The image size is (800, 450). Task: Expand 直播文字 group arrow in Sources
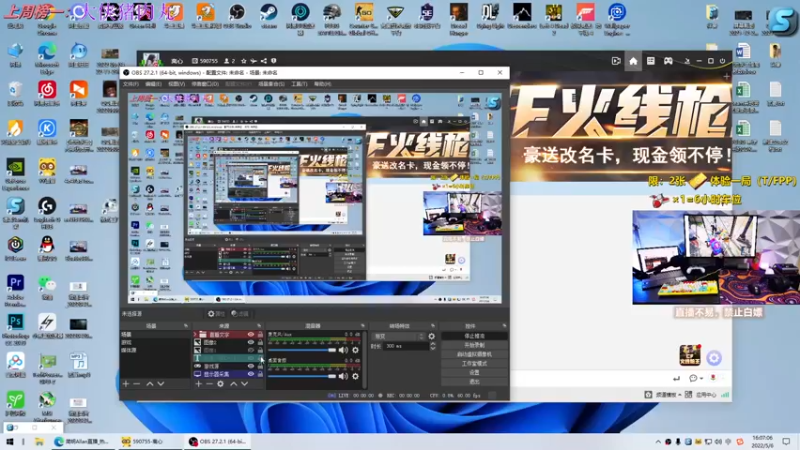pos(195,335)
